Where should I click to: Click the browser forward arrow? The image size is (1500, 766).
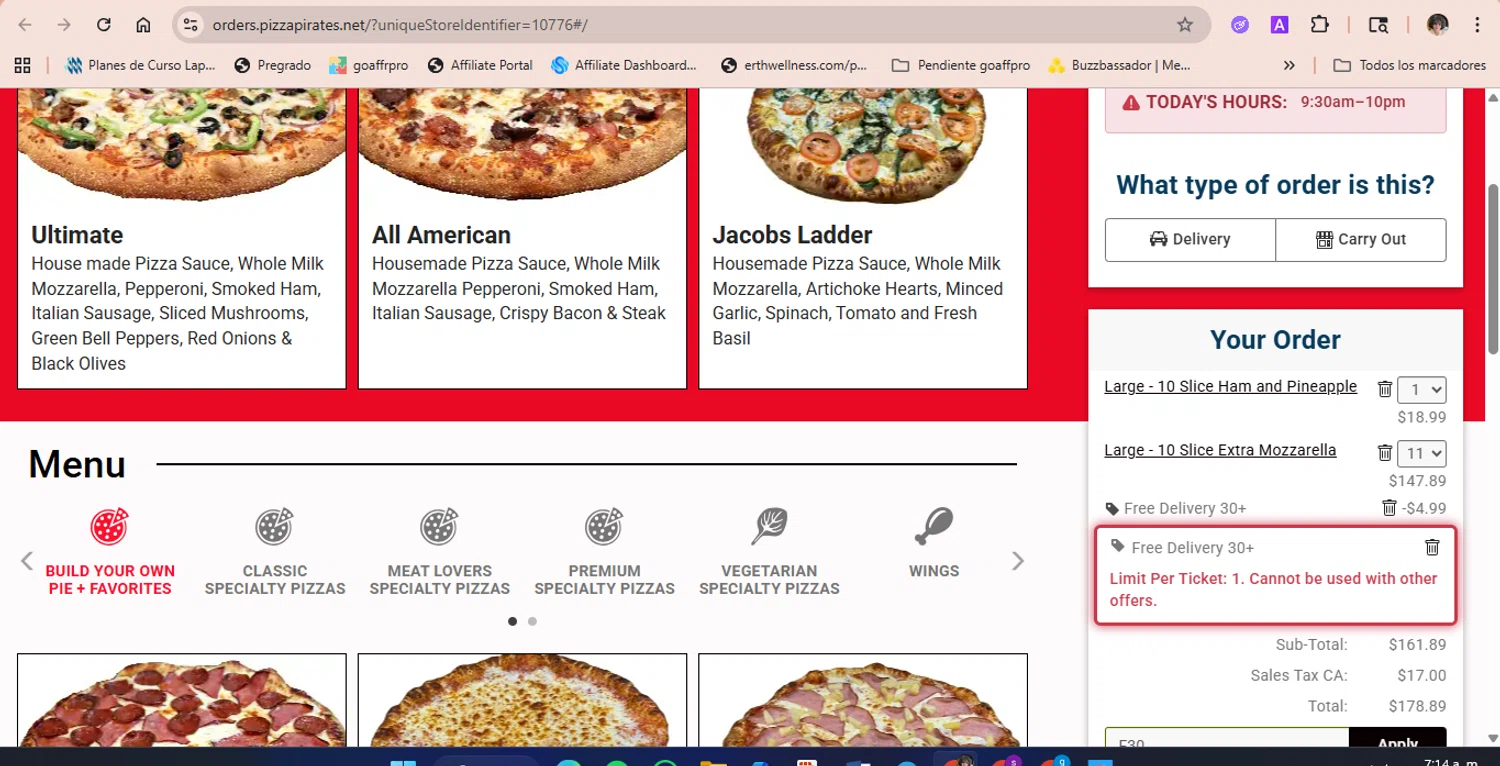(x=64, y=25)
